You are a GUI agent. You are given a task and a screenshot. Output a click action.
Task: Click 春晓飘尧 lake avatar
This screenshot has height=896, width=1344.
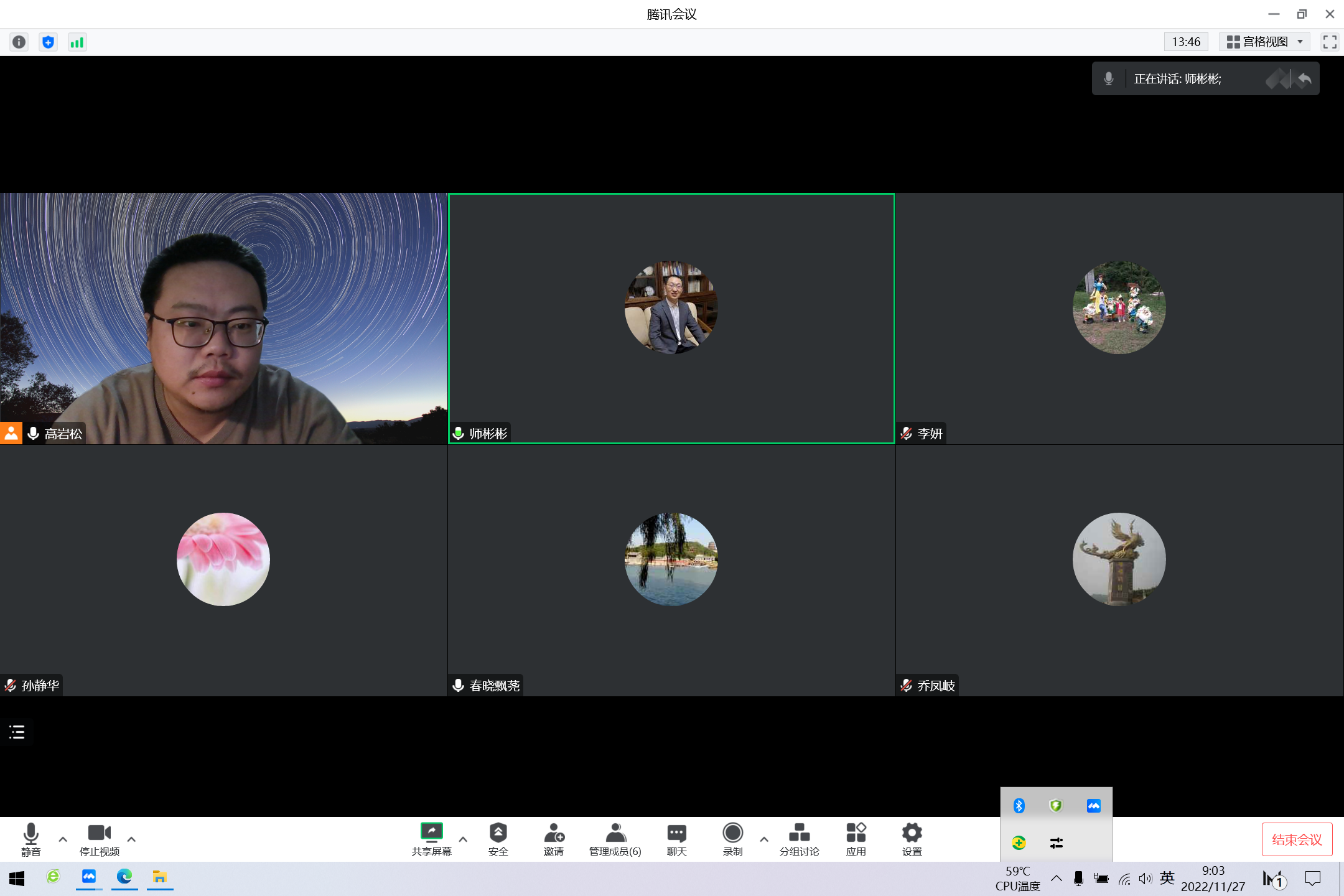(671, 559)
